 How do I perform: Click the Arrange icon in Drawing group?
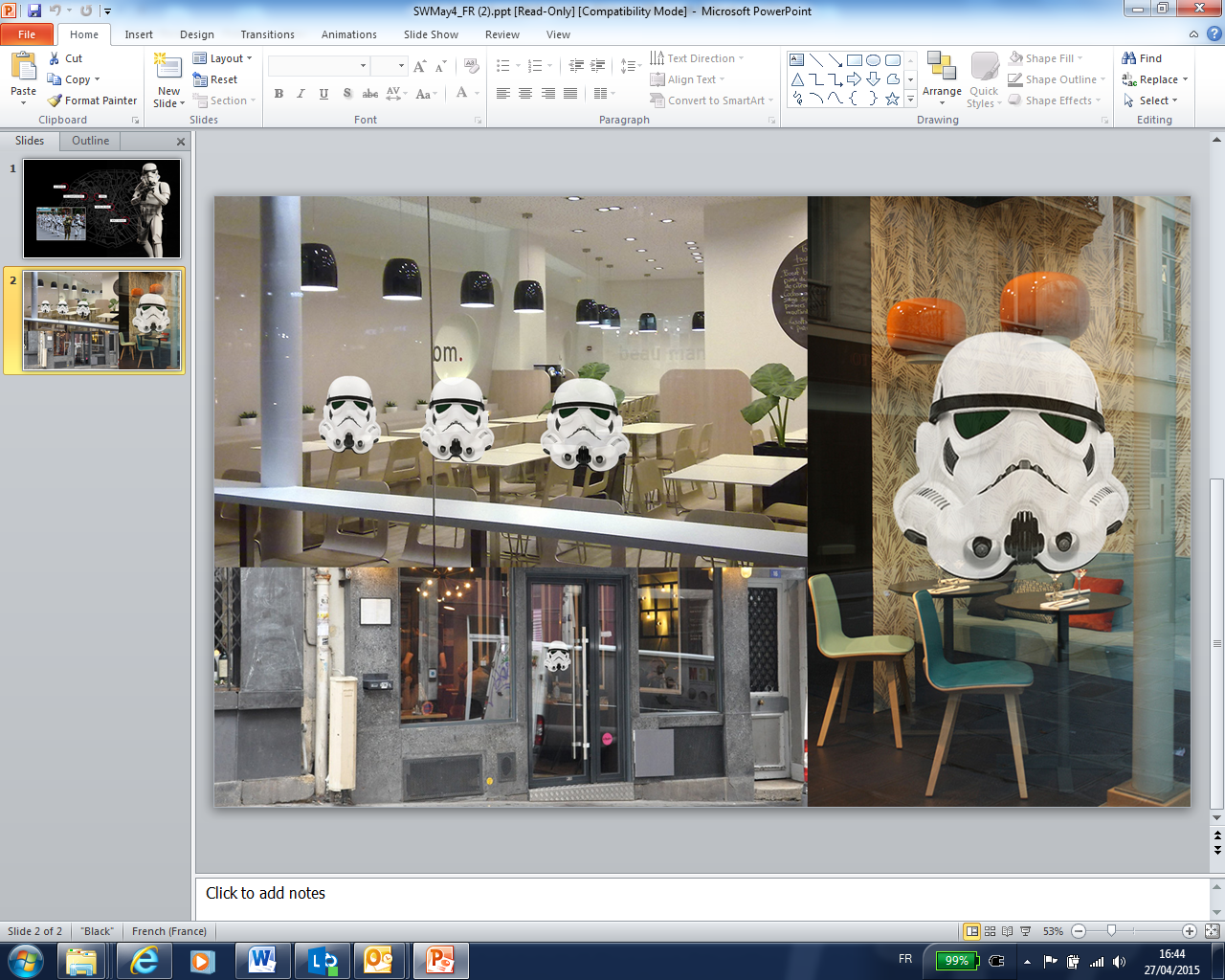[942, 78]
